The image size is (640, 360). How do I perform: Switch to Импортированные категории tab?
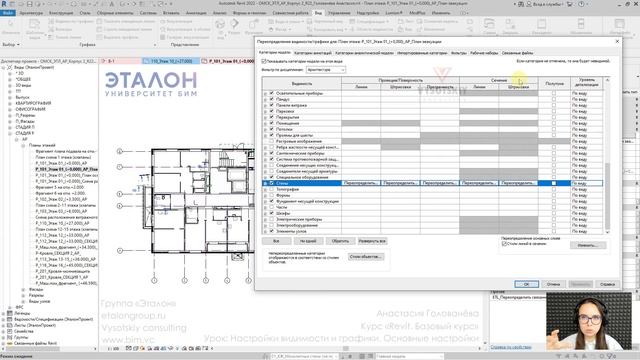tap(422, 53)
